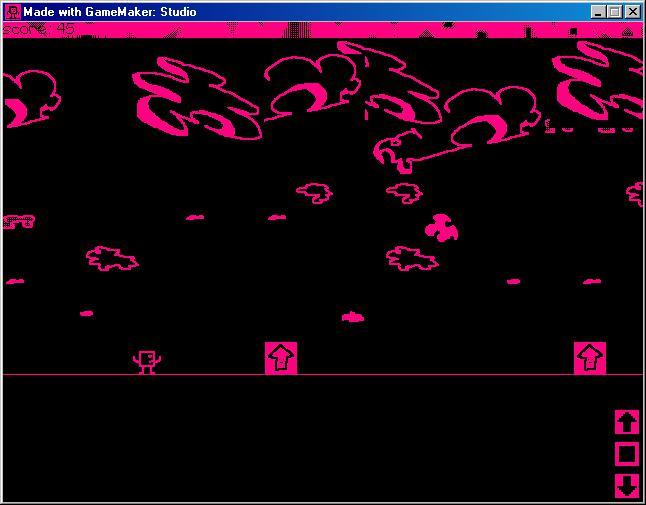Click the spinning pinwheel enemy
646x505 pixels.
pos(441,229)
